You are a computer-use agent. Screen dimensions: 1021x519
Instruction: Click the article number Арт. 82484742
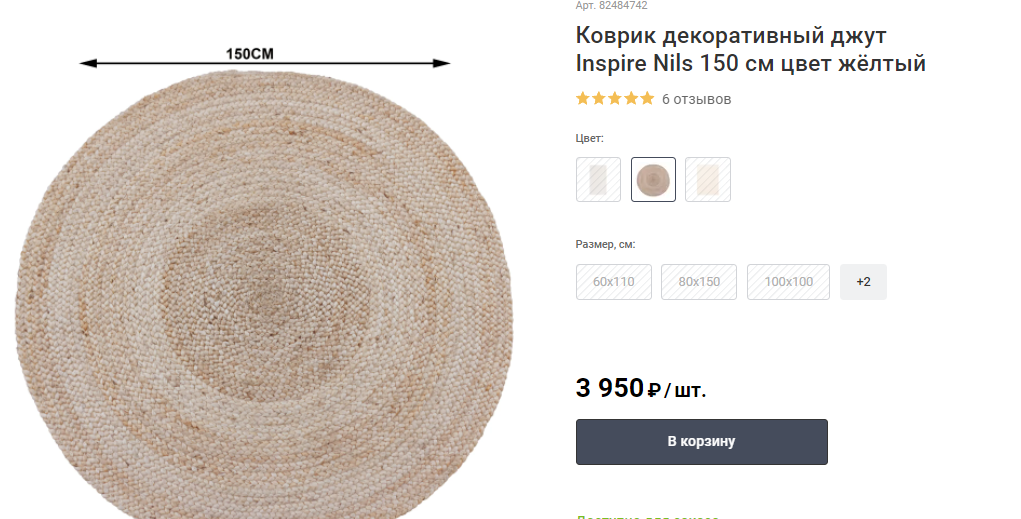tap(611, 5)
